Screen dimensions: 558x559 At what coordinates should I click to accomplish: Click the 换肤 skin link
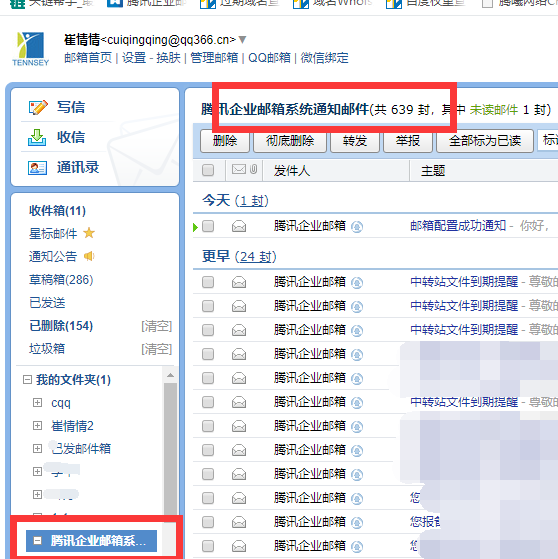coord(168,58)
